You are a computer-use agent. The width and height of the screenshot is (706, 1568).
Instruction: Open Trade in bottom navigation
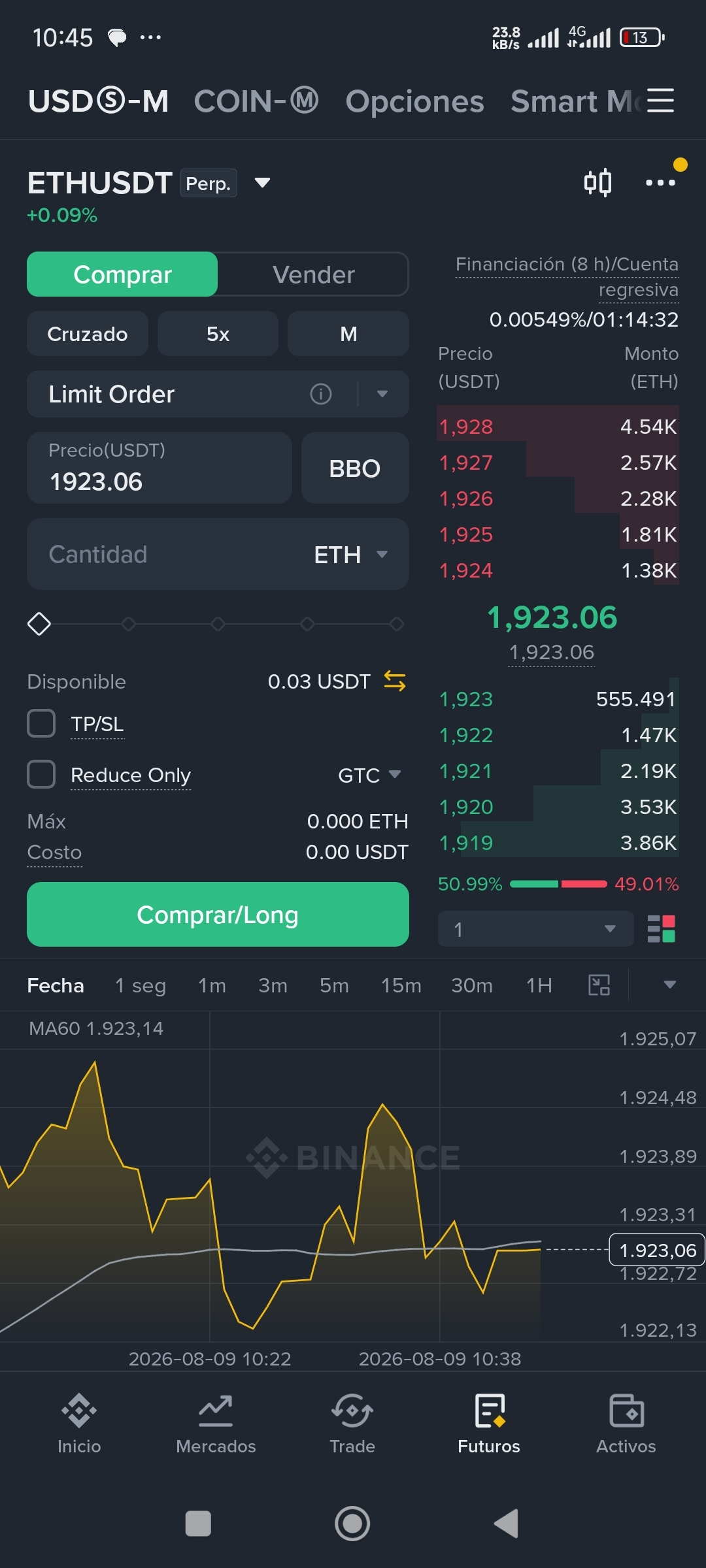coord(352,1423)
